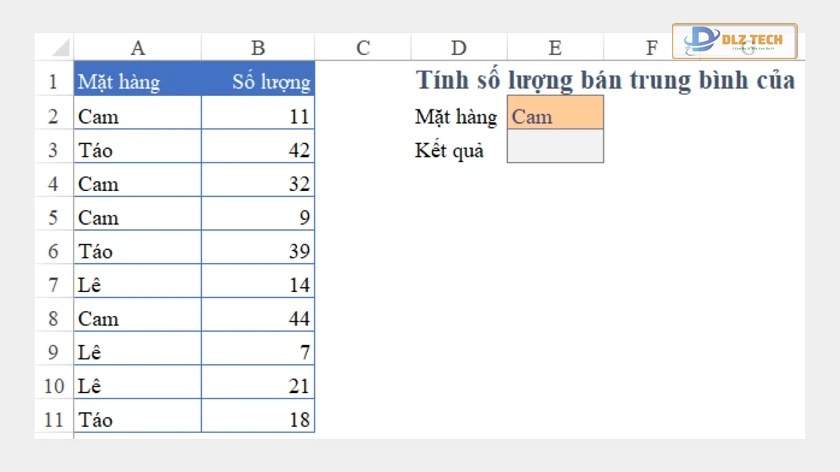Select column A header
Image resolution: width=840 pixels, height=472 pixels.
point(137,47)
